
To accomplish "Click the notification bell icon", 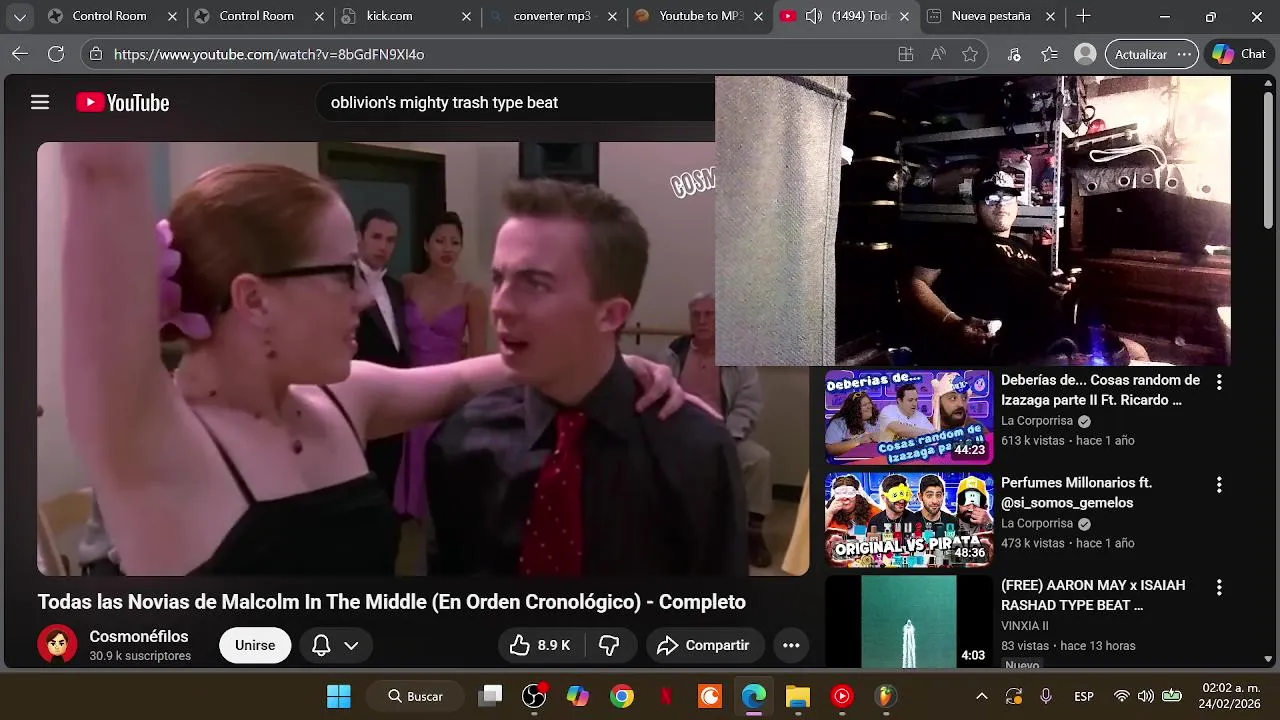I will tap(321, 645).
